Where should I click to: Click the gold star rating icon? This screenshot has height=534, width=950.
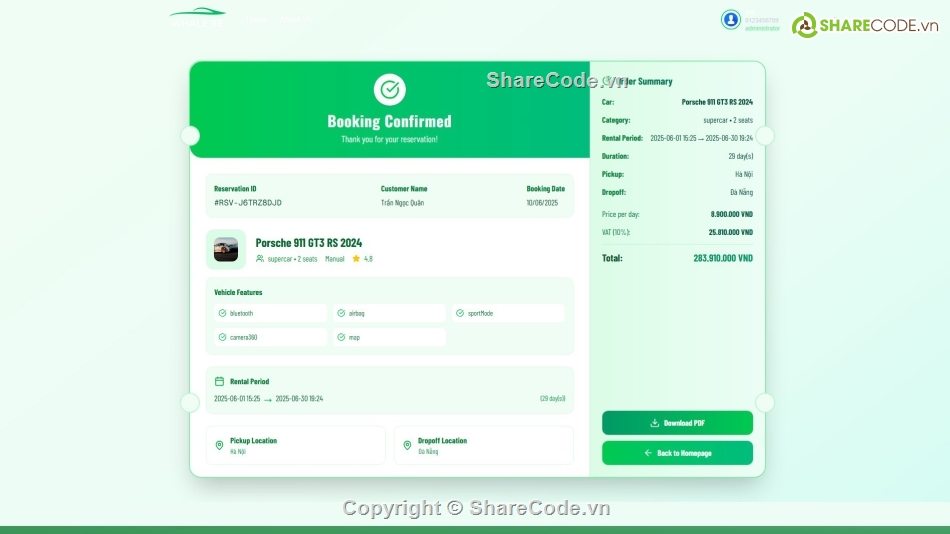[x=356, y=259]
